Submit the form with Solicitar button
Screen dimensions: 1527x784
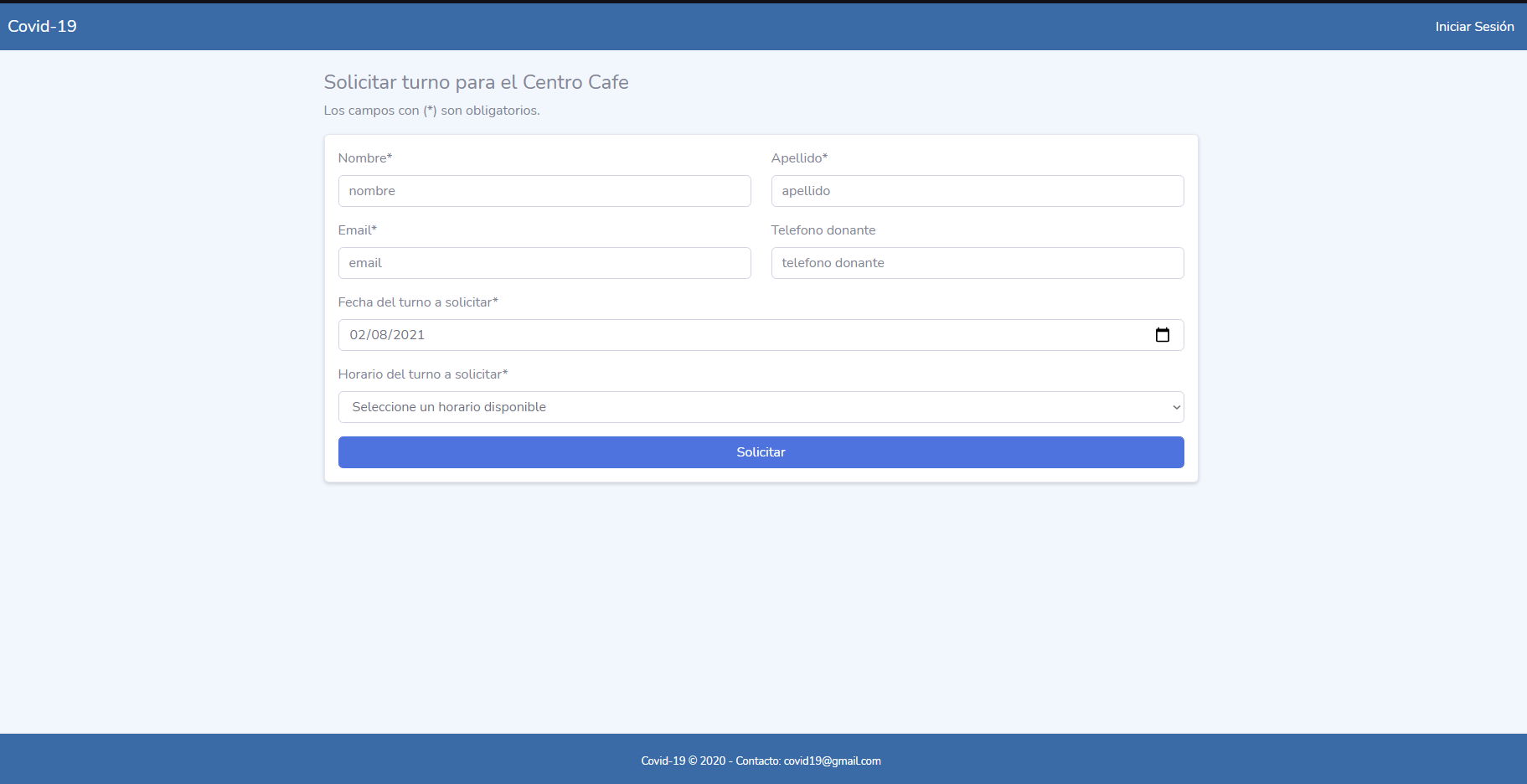coord(761,452)
